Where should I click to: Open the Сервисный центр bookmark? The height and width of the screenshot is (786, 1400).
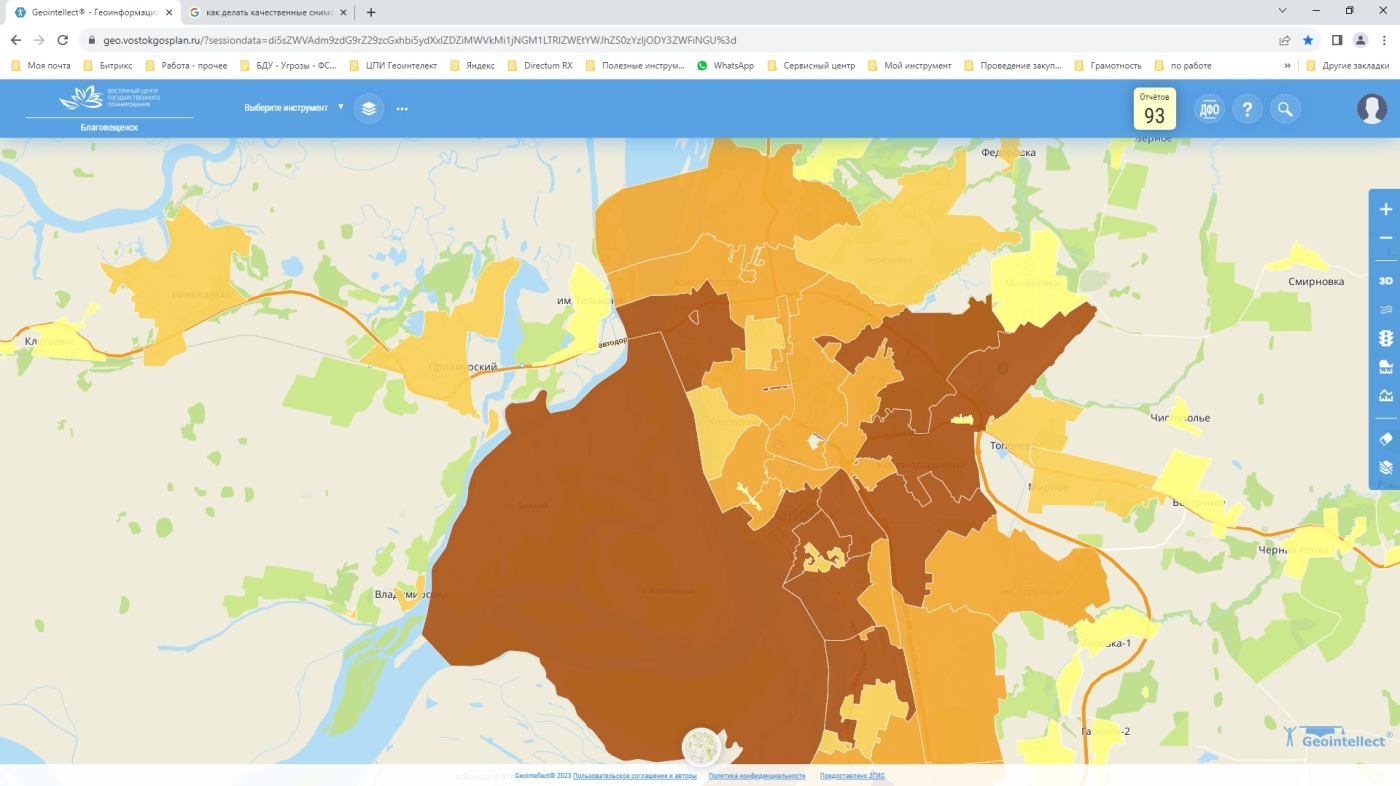(811, 66)
